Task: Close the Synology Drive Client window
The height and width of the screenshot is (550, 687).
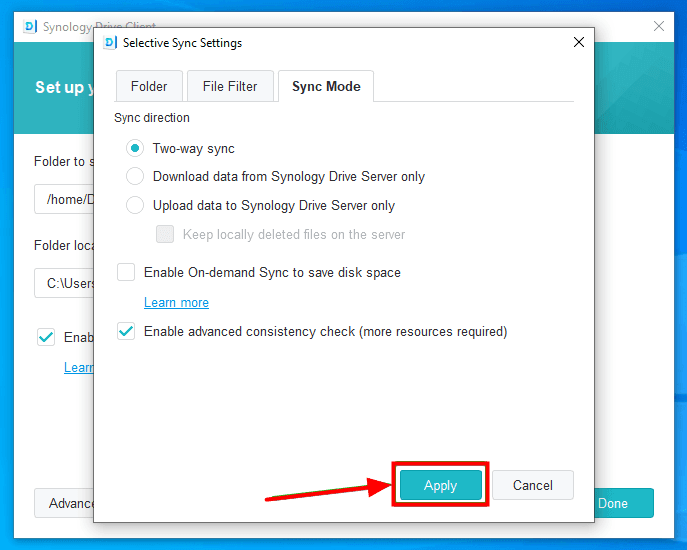Action: [x=659, y=26]
